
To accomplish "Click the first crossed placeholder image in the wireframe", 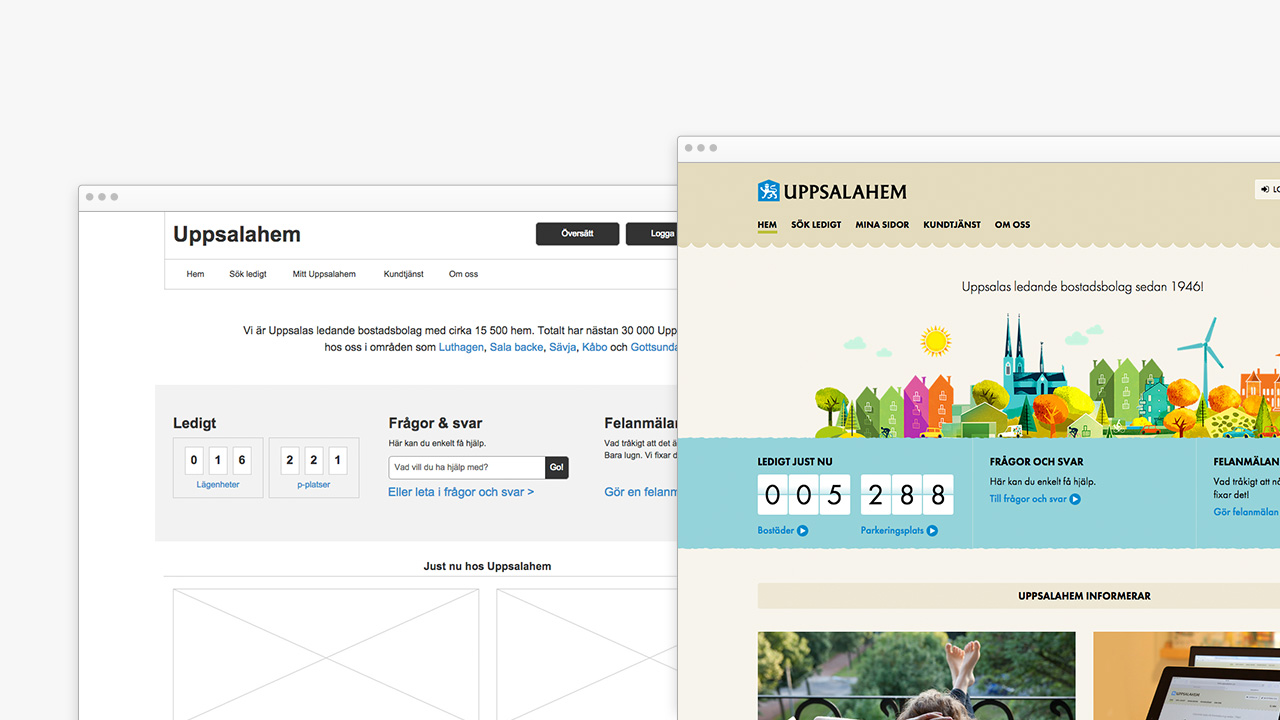I will (x=326, y=654).
